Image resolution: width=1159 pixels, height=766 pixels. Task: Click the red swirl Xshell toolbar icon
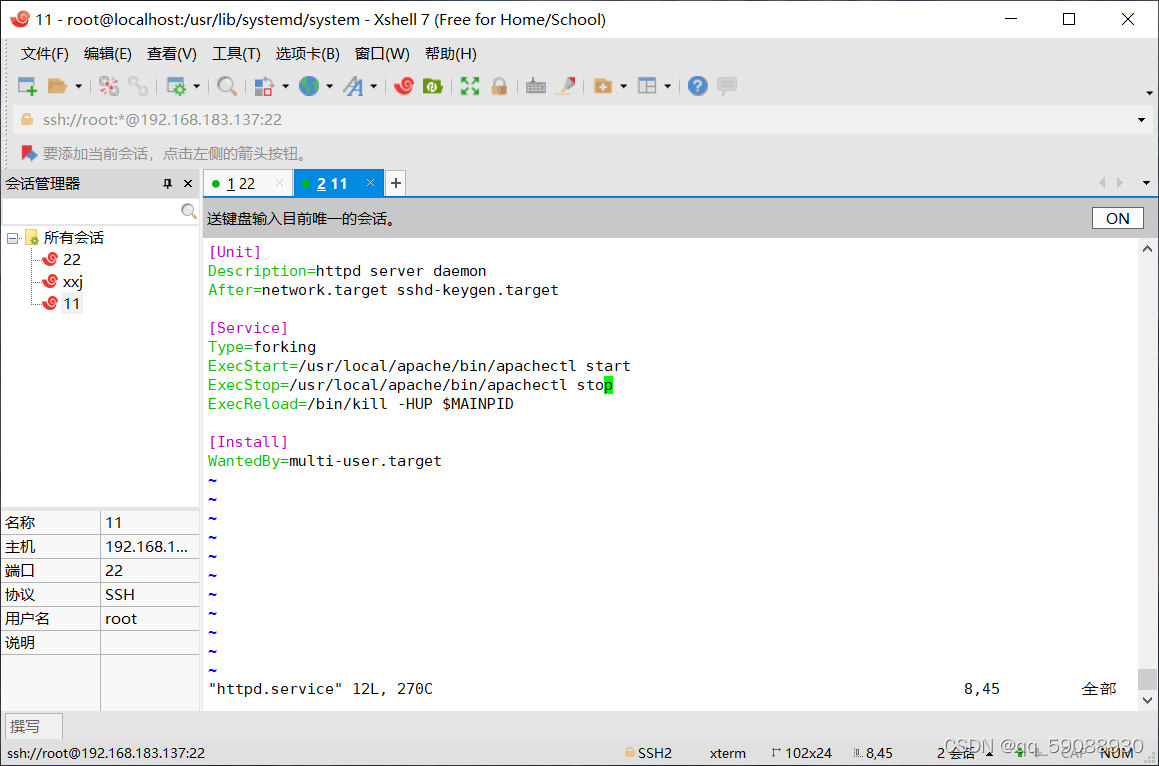coord(404,87)
